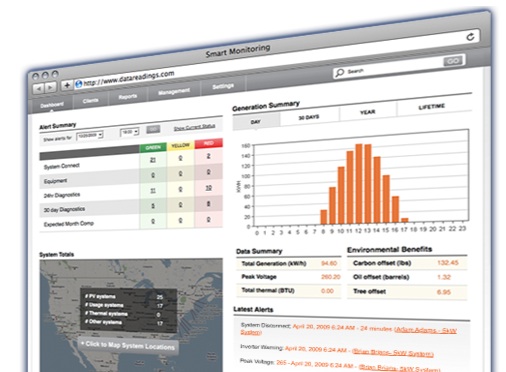Open the alert date dropdown

pyautogui.click(x=89, y=135)
